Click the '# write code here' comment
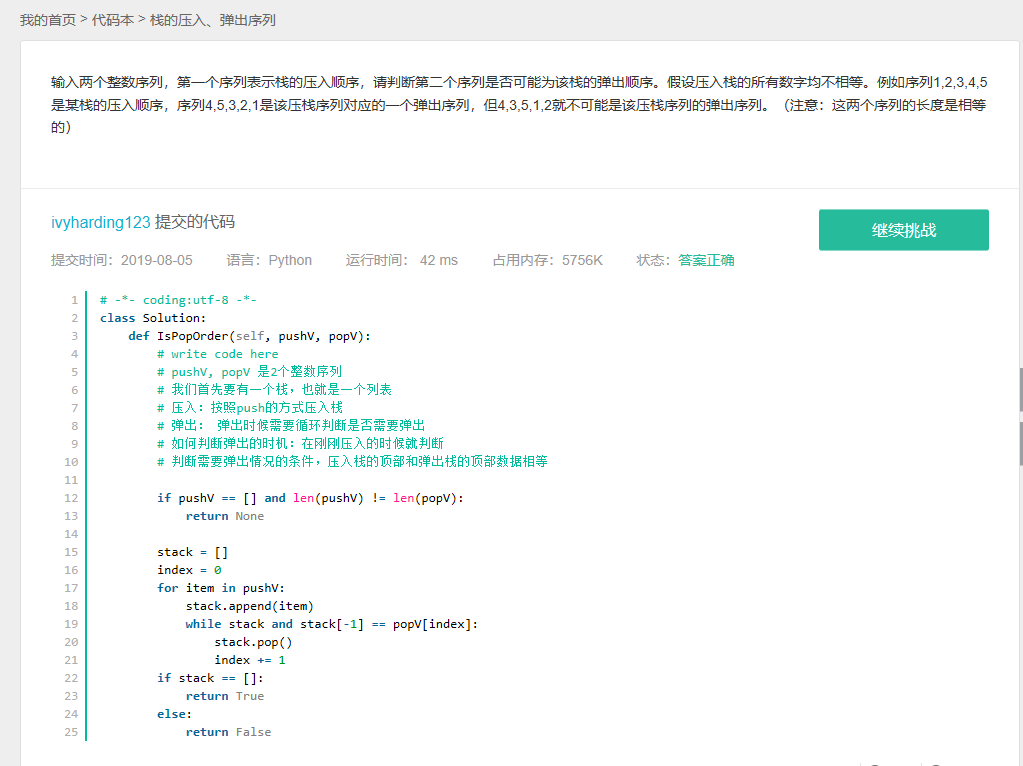Screen dimensions: 1023x766 click(217, 354)
